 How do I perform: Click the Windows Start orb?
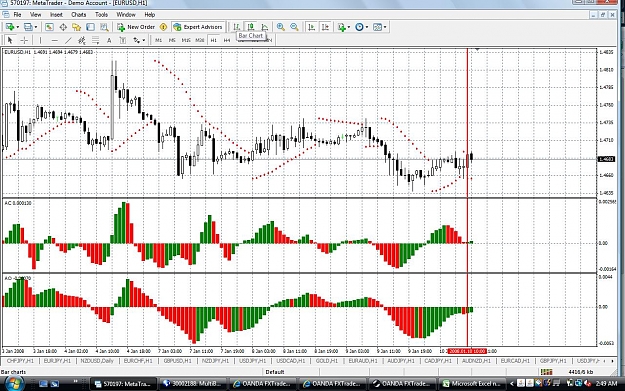pos(14,383)
